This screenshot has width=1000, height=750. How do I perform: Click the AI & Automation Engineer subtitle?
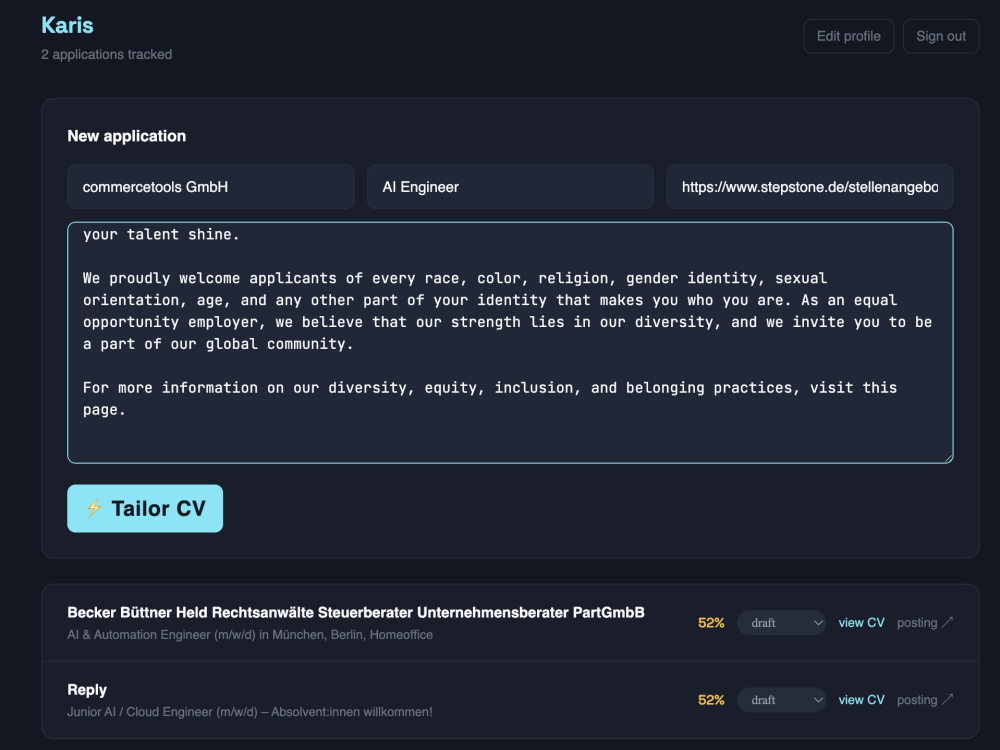[250, 635]
